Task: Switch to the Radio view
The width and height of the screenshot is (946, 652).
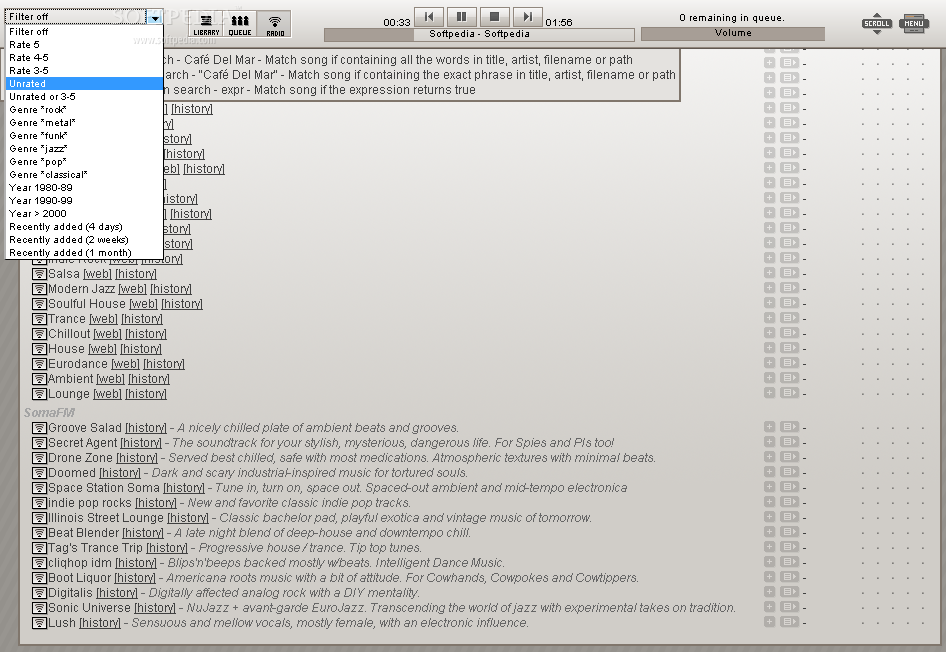Action: pyautogui.click(x=275, y=25)
